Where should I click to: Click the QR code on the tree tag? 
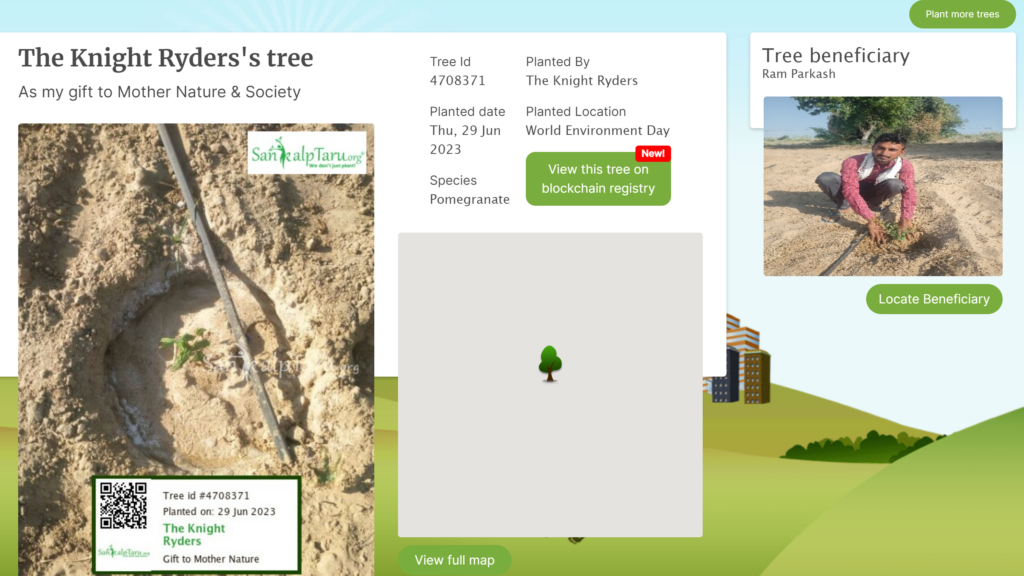click(123, 505)
